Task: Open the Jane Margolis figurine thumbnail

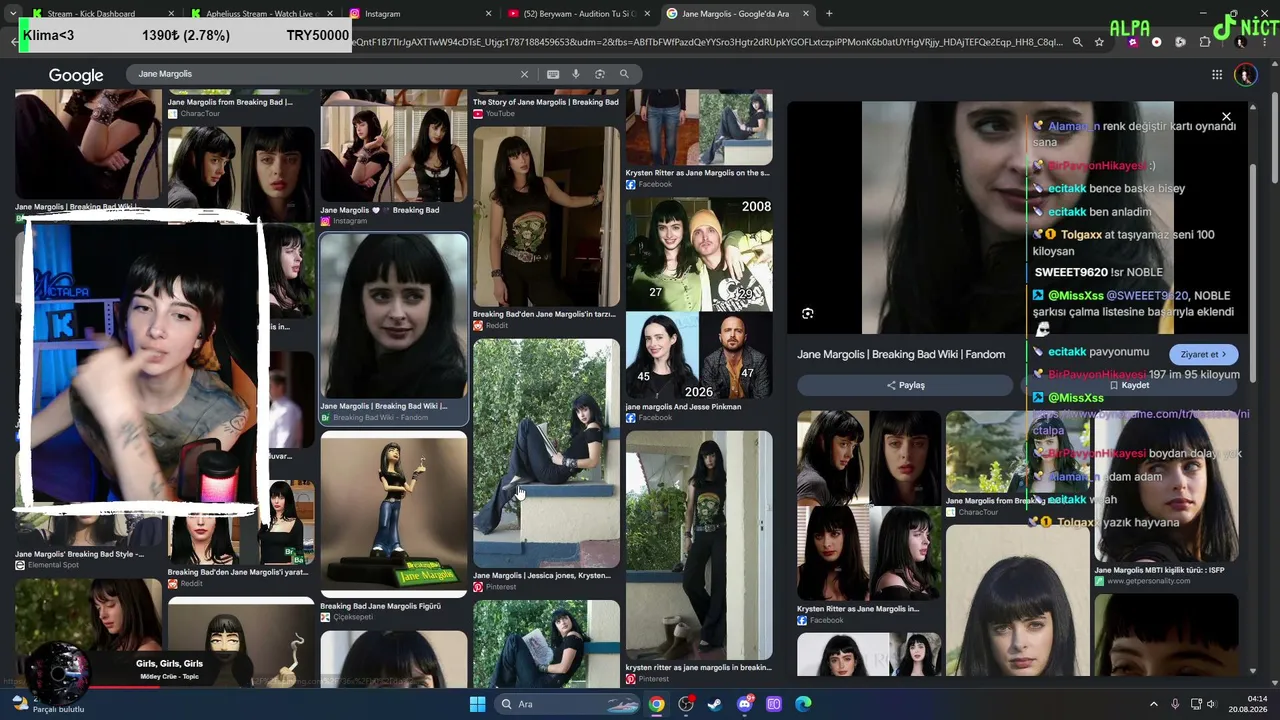Action: 394,513
